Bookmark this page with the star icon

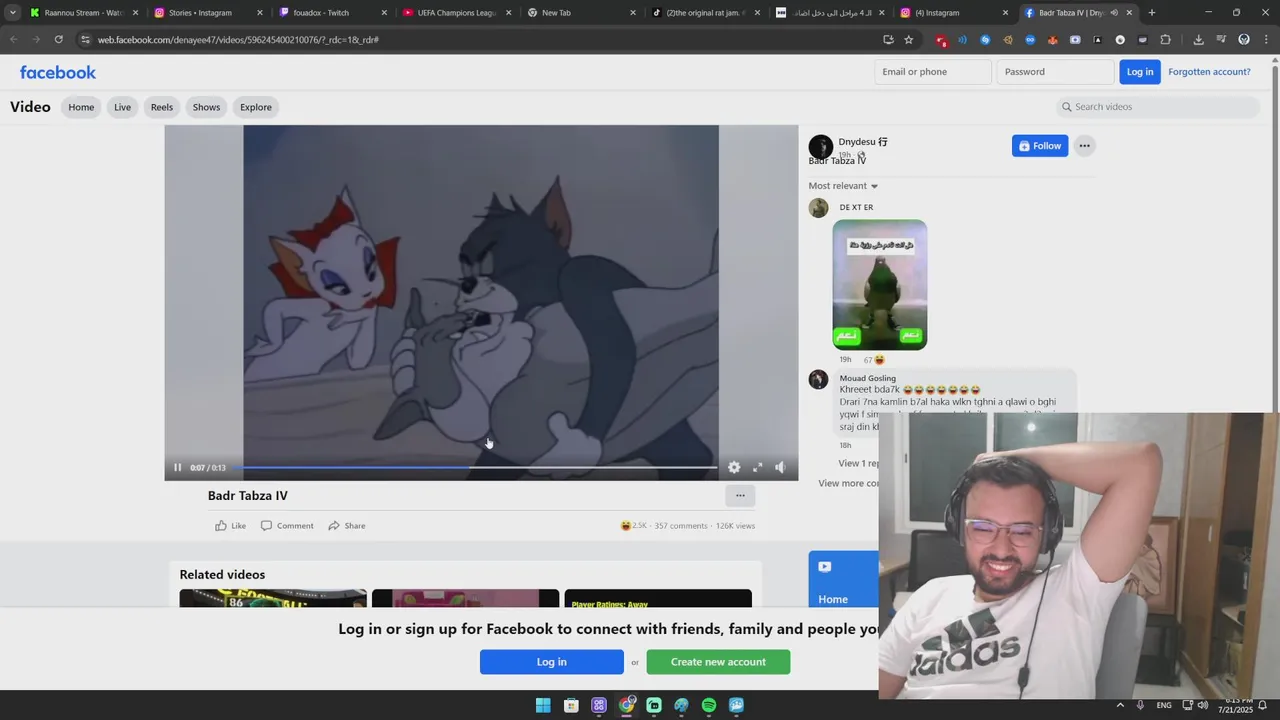pos(908,40)
